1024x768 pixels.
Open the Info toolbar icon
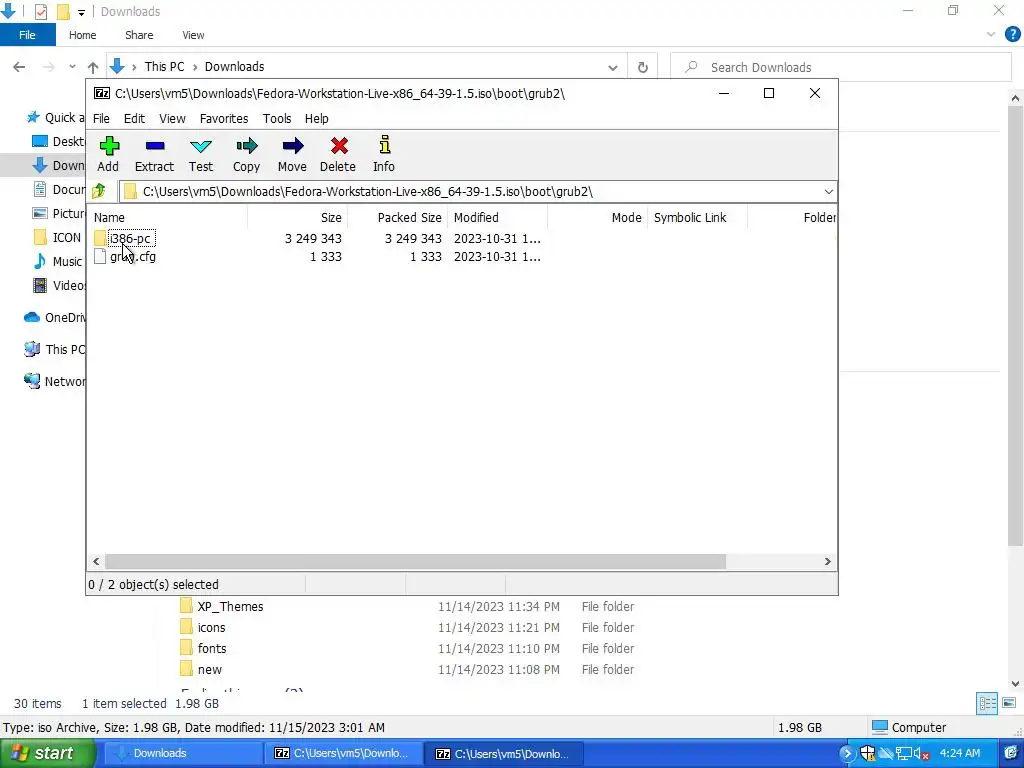[x=384, y=154]
